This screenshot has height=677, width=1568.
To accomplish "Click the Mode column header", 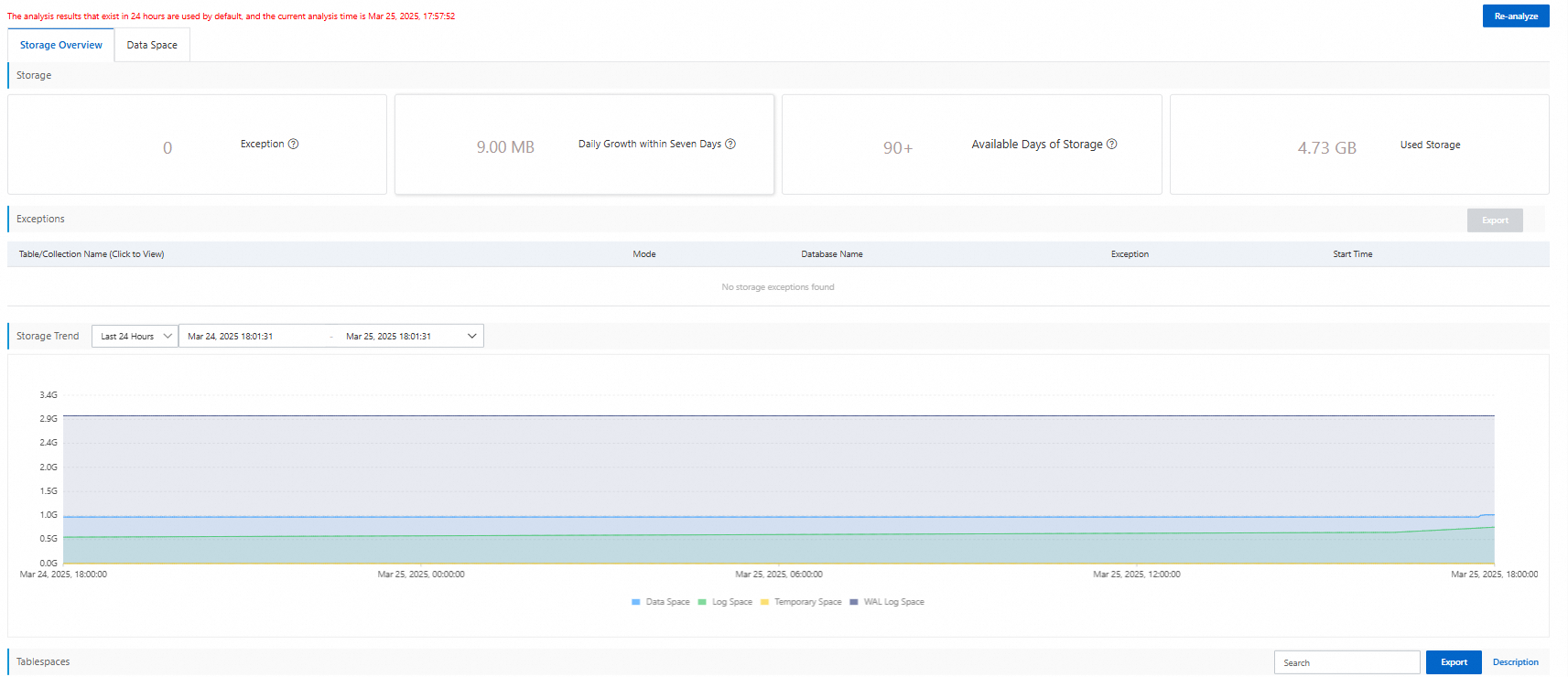I will click(644, 254).
